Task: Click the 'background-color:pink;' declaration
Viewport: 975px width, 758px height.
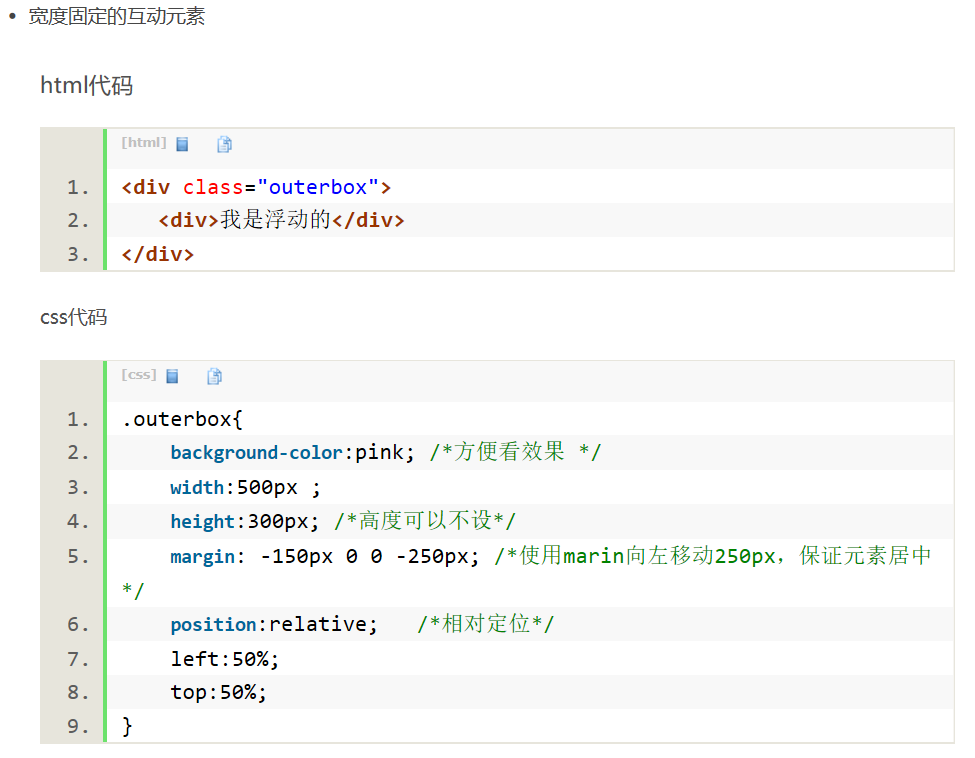Action: click(x=292, y=452)
